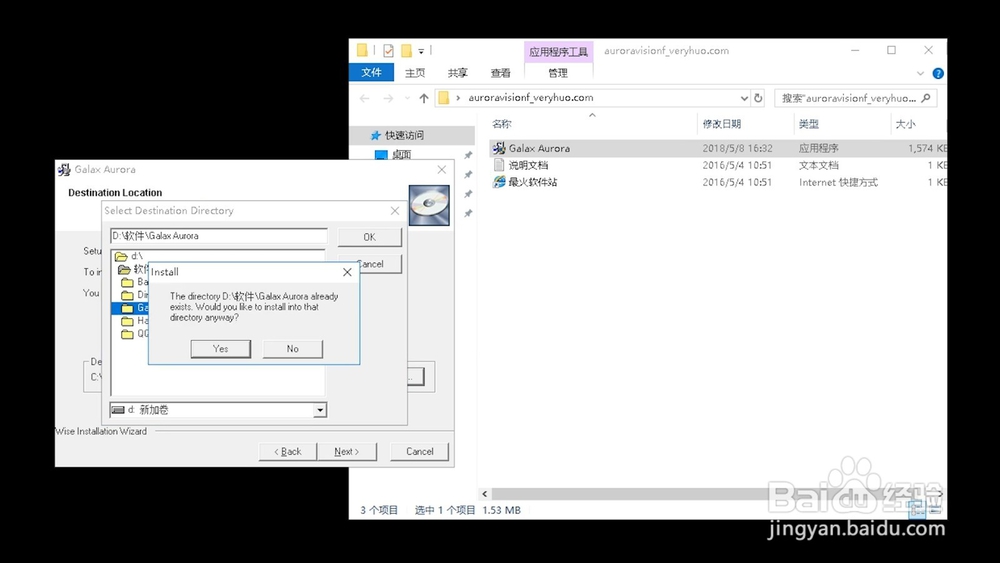Go up one folder level in Explorer
The image size is (1000, 563).
click(424, 98)
